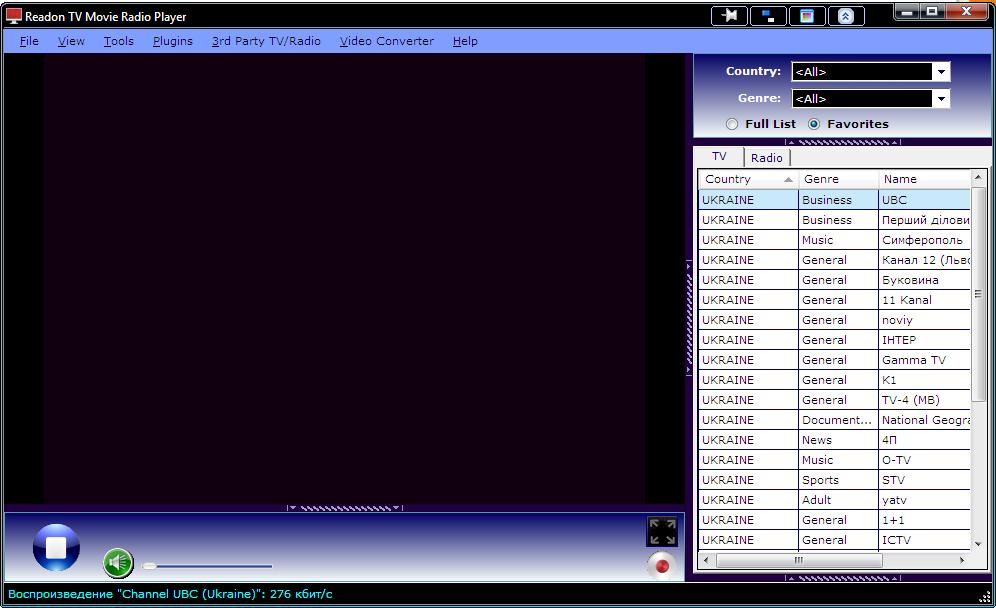Select the noviy channel
The width and height of the screenshot is (996, 608).
[835, 320]
